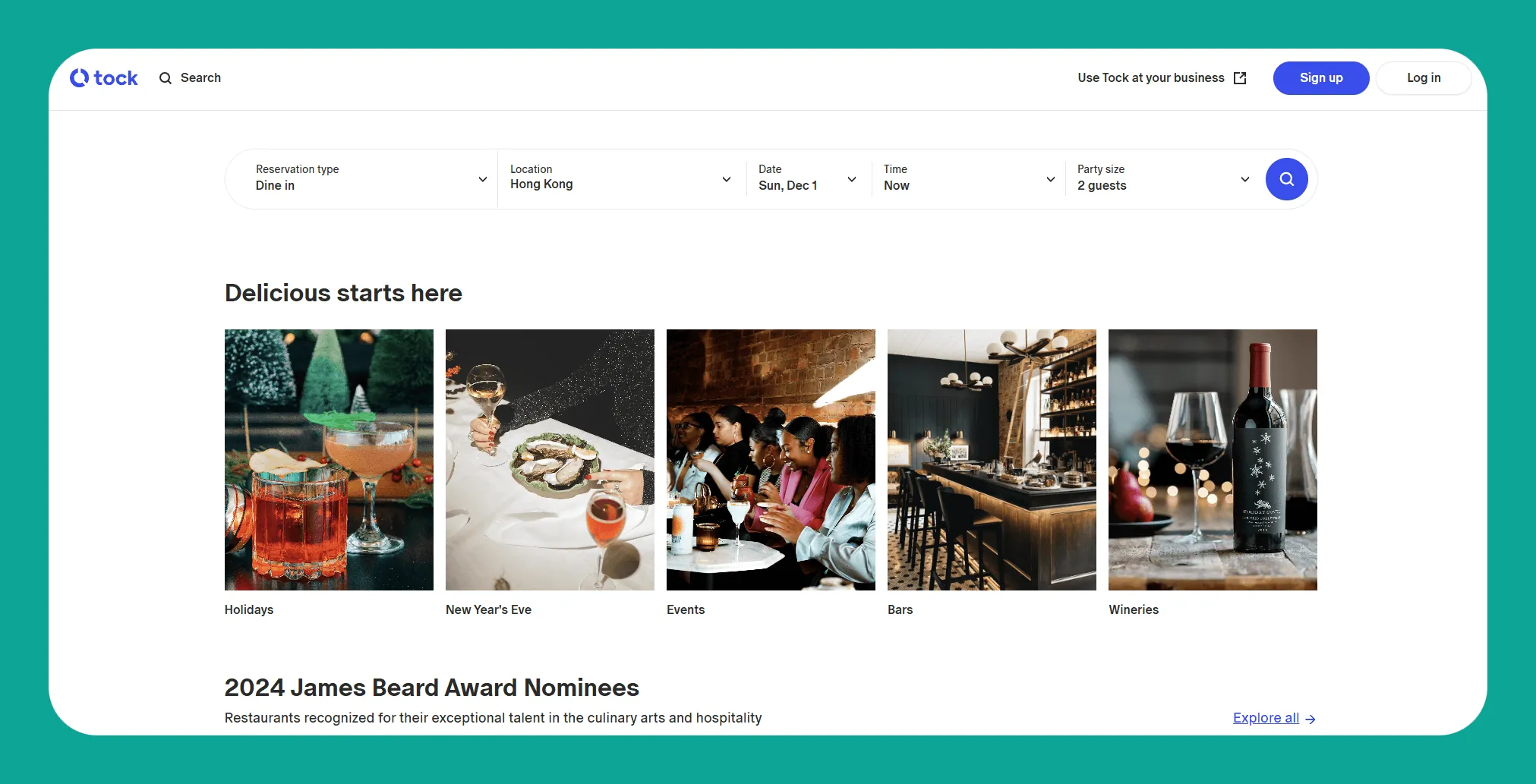The image size is (1536, 784).
Task: Select the Wineries wine bottle thumbnail
Action: (x=1213, y=460)
